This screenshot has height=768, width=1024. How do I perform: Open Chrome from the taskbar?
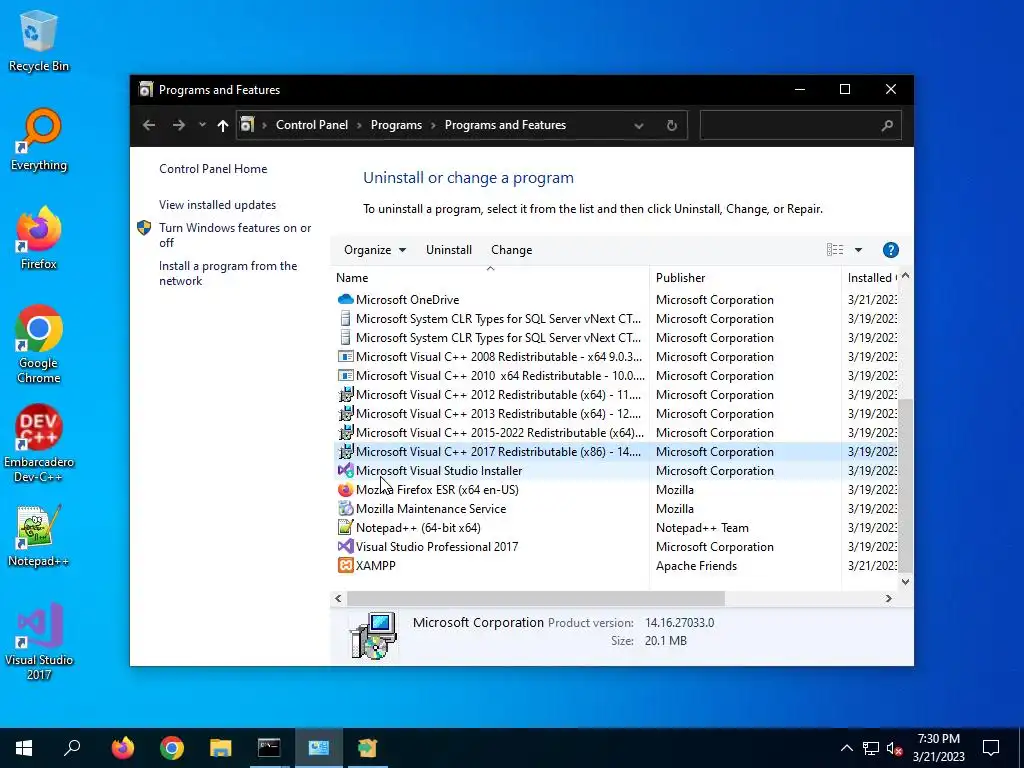point(172,748)
